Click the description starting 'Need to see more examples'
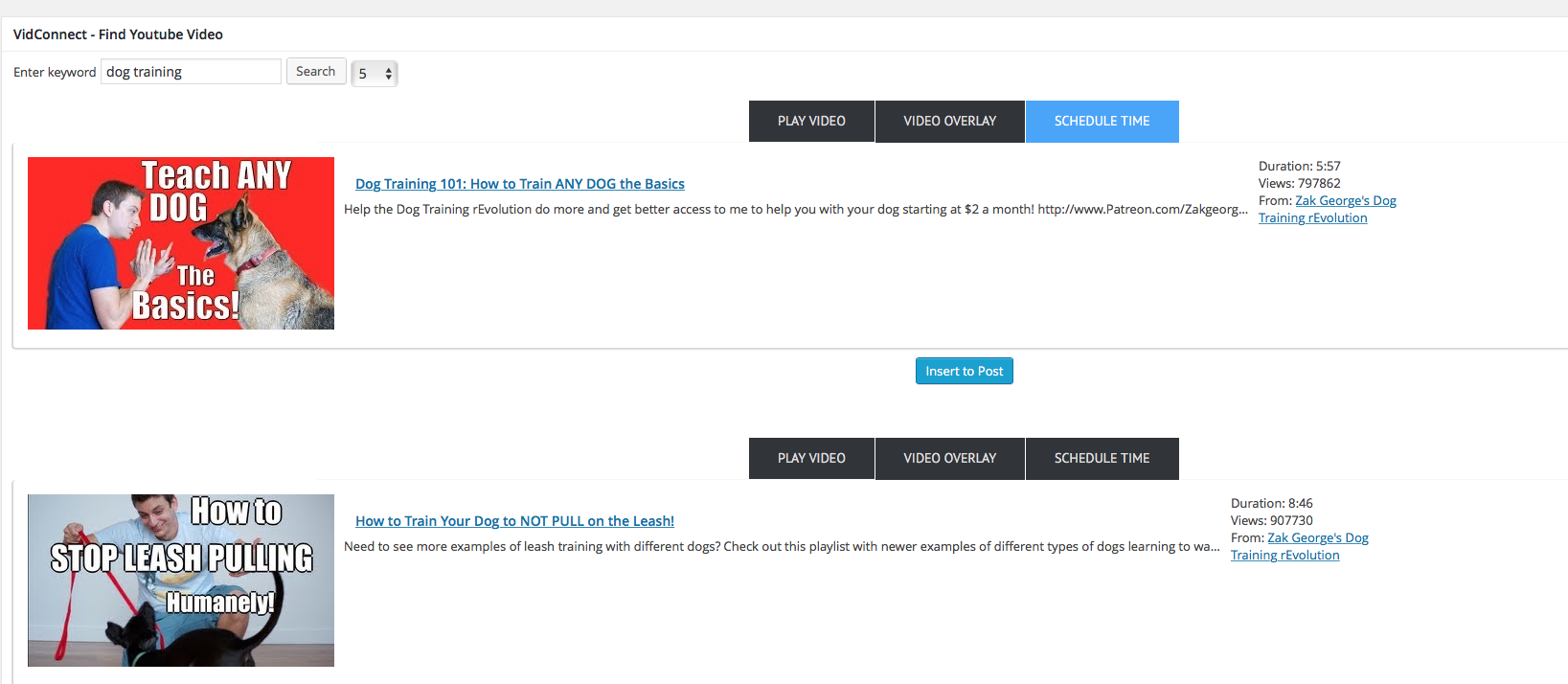The image size is (1568, 684). click(x=781, y=547)
